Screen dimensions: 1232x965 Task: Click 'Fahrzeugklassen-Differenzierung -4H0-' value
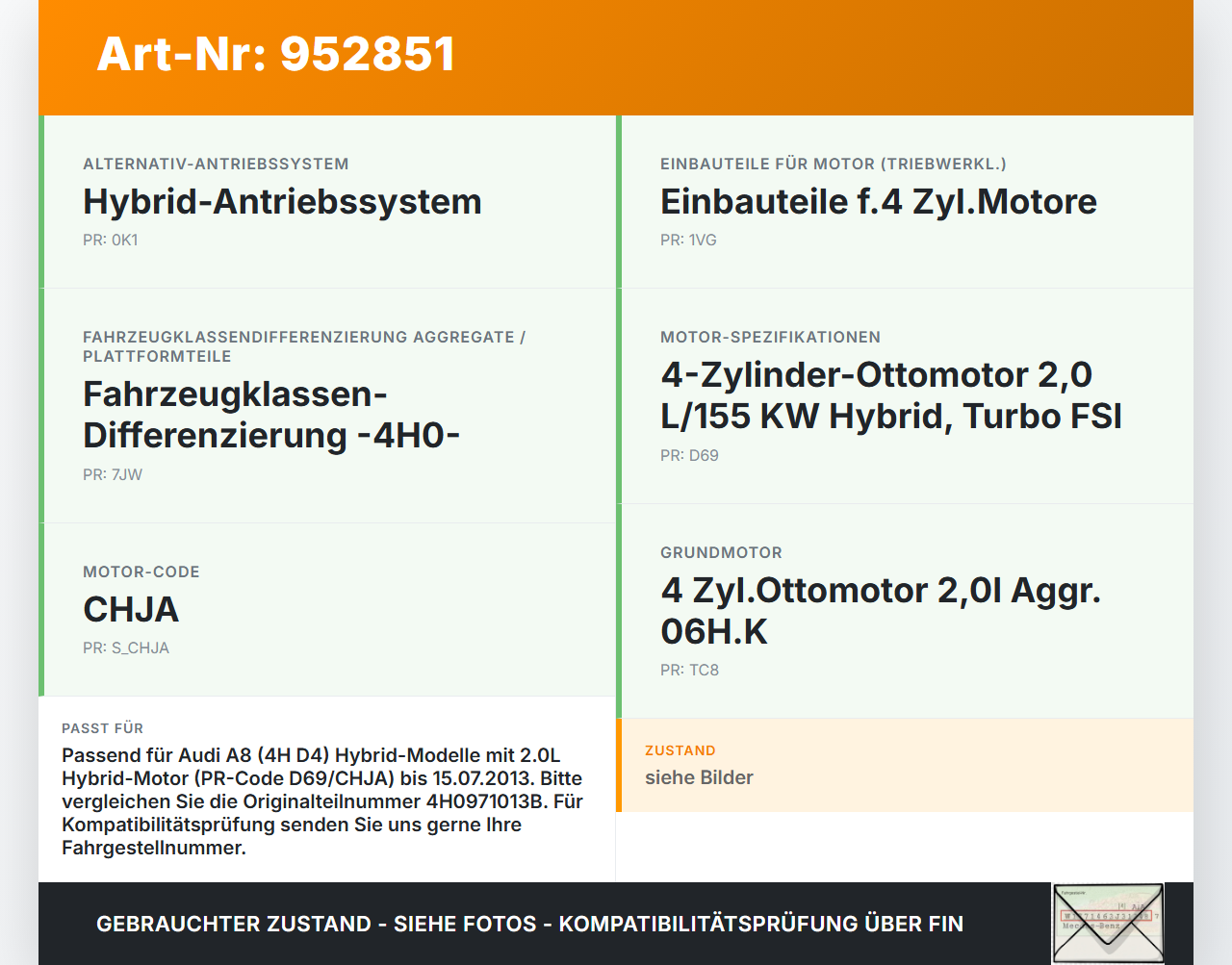tap(271, 415)
